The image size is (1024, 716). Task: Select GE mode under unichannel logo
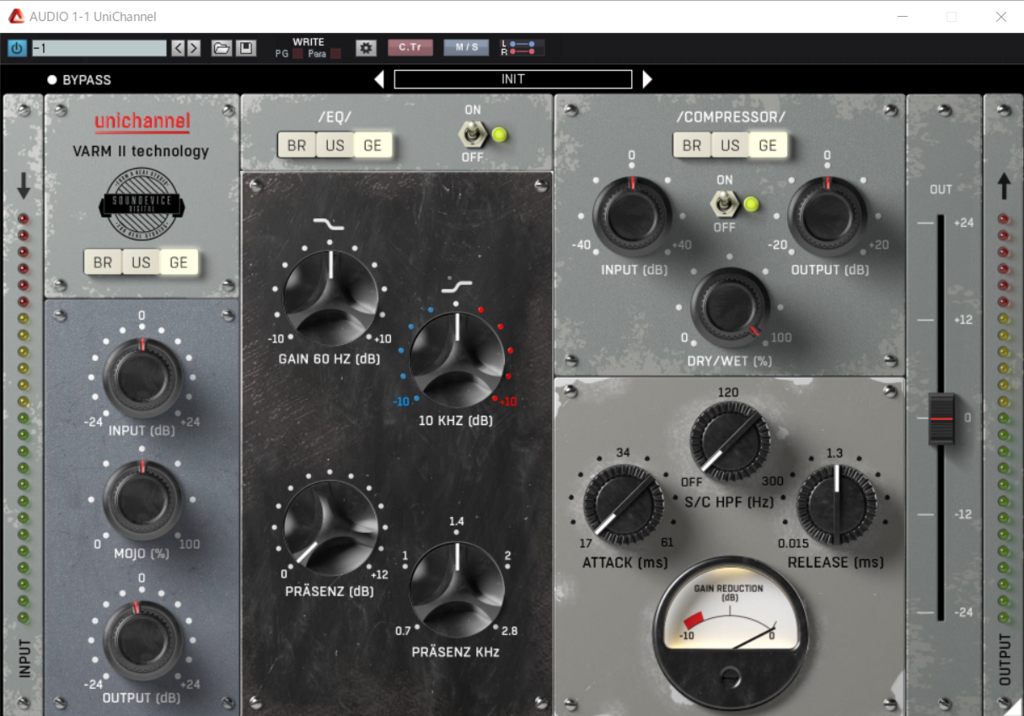(178, 263)
